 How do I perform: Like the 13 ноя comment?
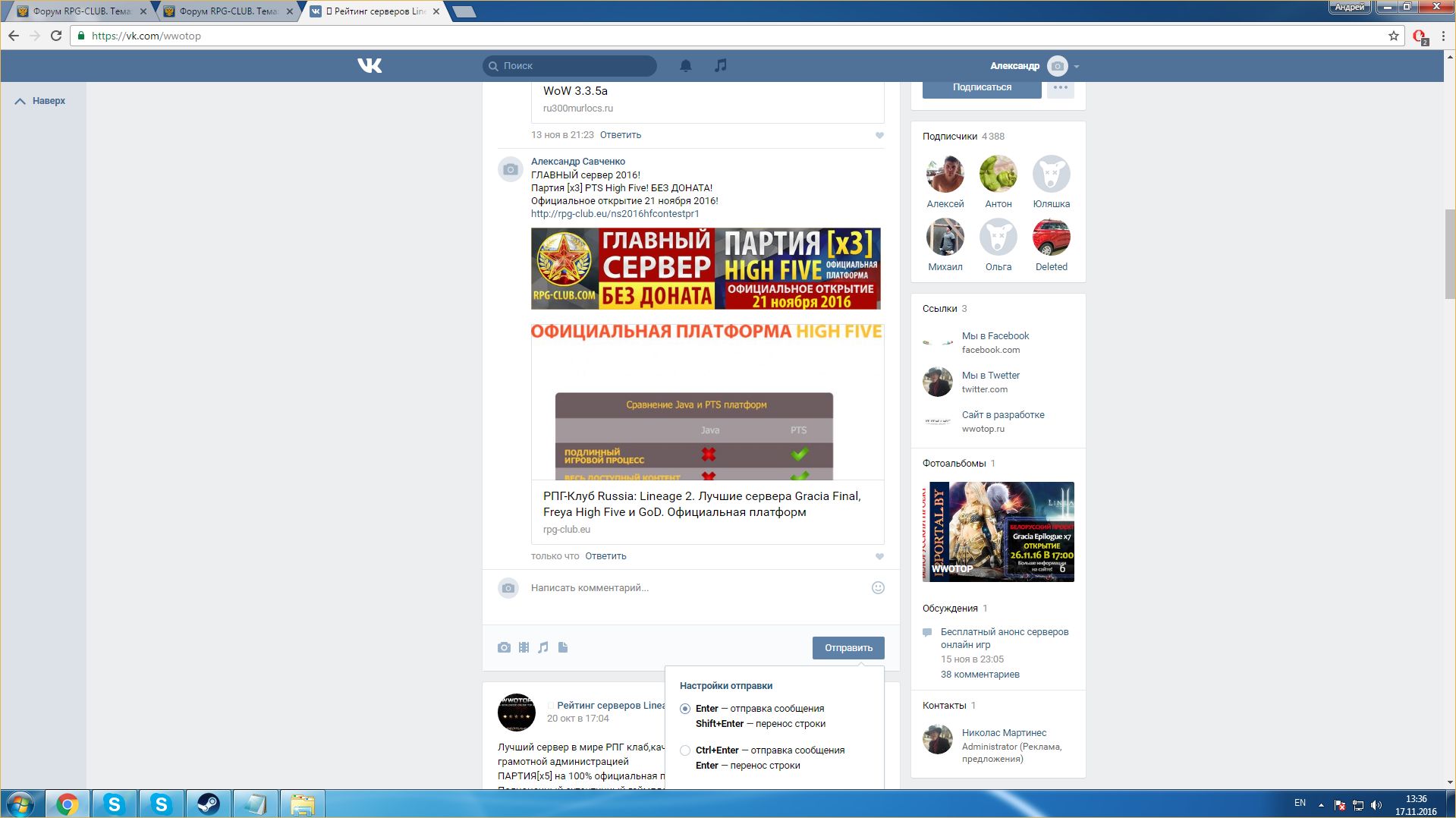point(879,135)
